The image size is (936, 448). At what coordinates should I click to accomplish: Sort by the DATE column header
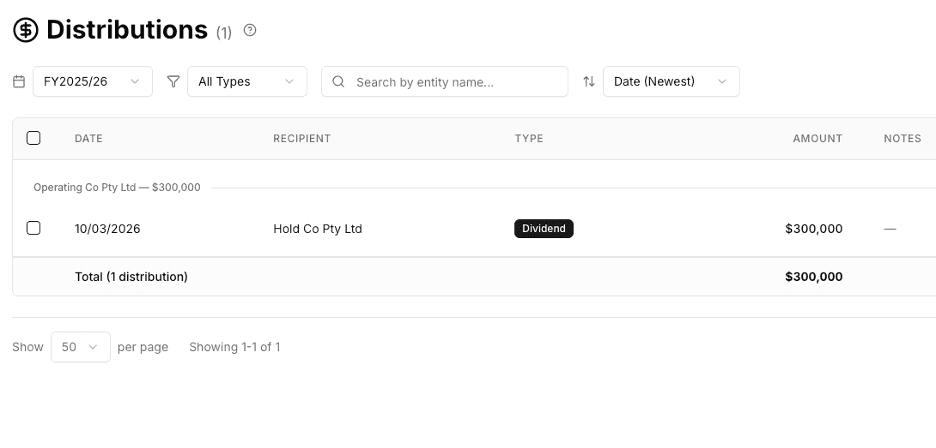click(x=89, y=138)
